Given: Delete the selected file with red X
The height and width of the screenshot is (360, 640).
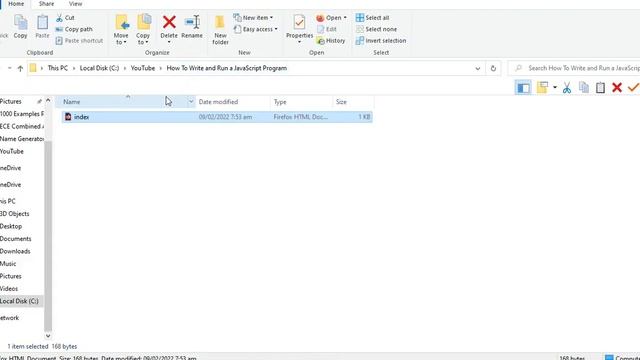Looking at the screenshot, I should (169, 29).
